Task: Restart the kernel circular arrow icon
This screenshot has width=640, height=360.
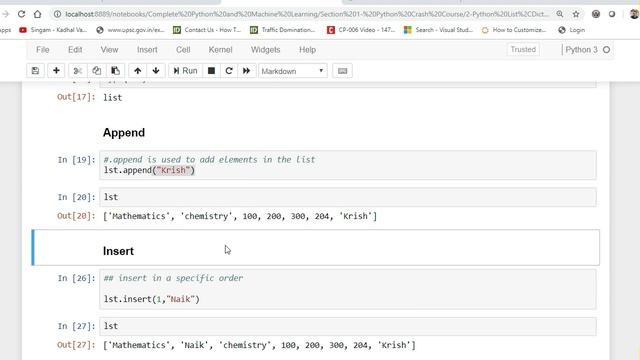Action: 229,71
